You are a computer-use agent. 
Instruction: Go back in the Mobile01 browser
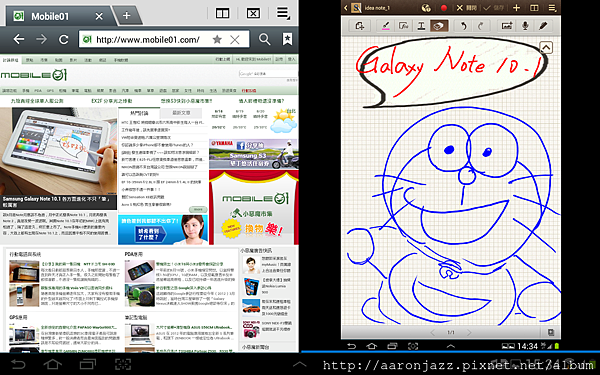18,39
